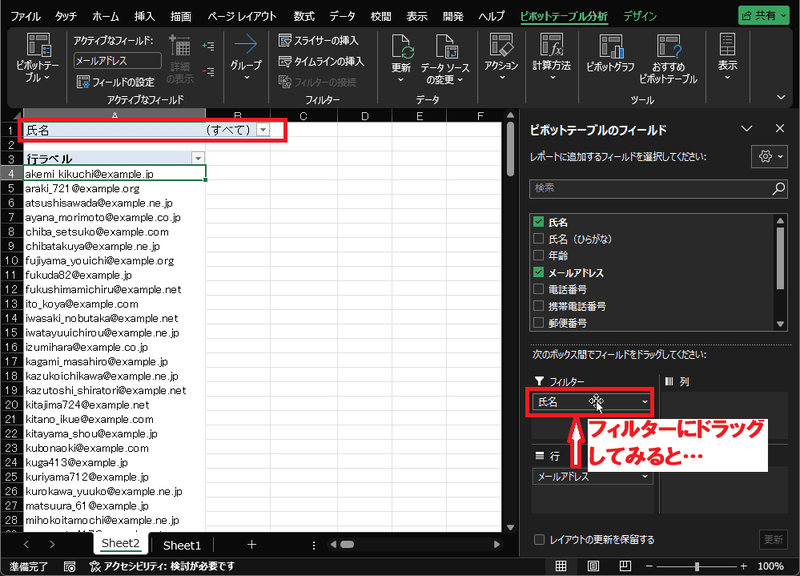This screenshot has width=800, height=576.
Task: Click the horizontal scrollbar thumb
Action: click(347, 544)
